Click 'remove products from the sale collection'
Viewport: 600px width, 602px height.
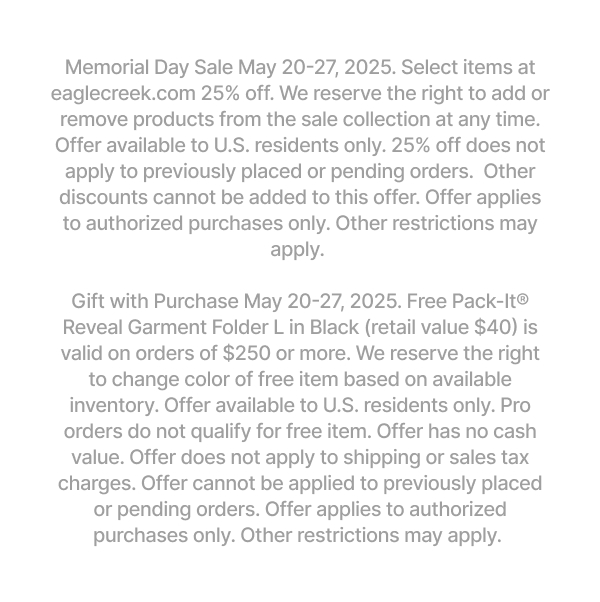(x=245, y=120)
